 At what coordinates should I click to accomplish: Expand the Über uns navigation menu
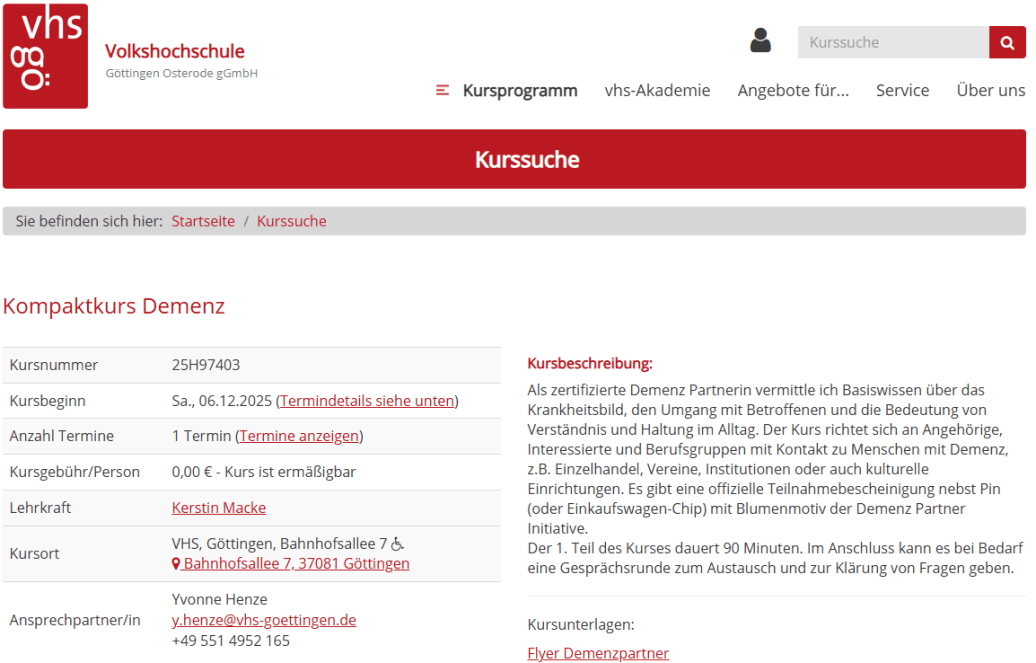pos(990,91)
